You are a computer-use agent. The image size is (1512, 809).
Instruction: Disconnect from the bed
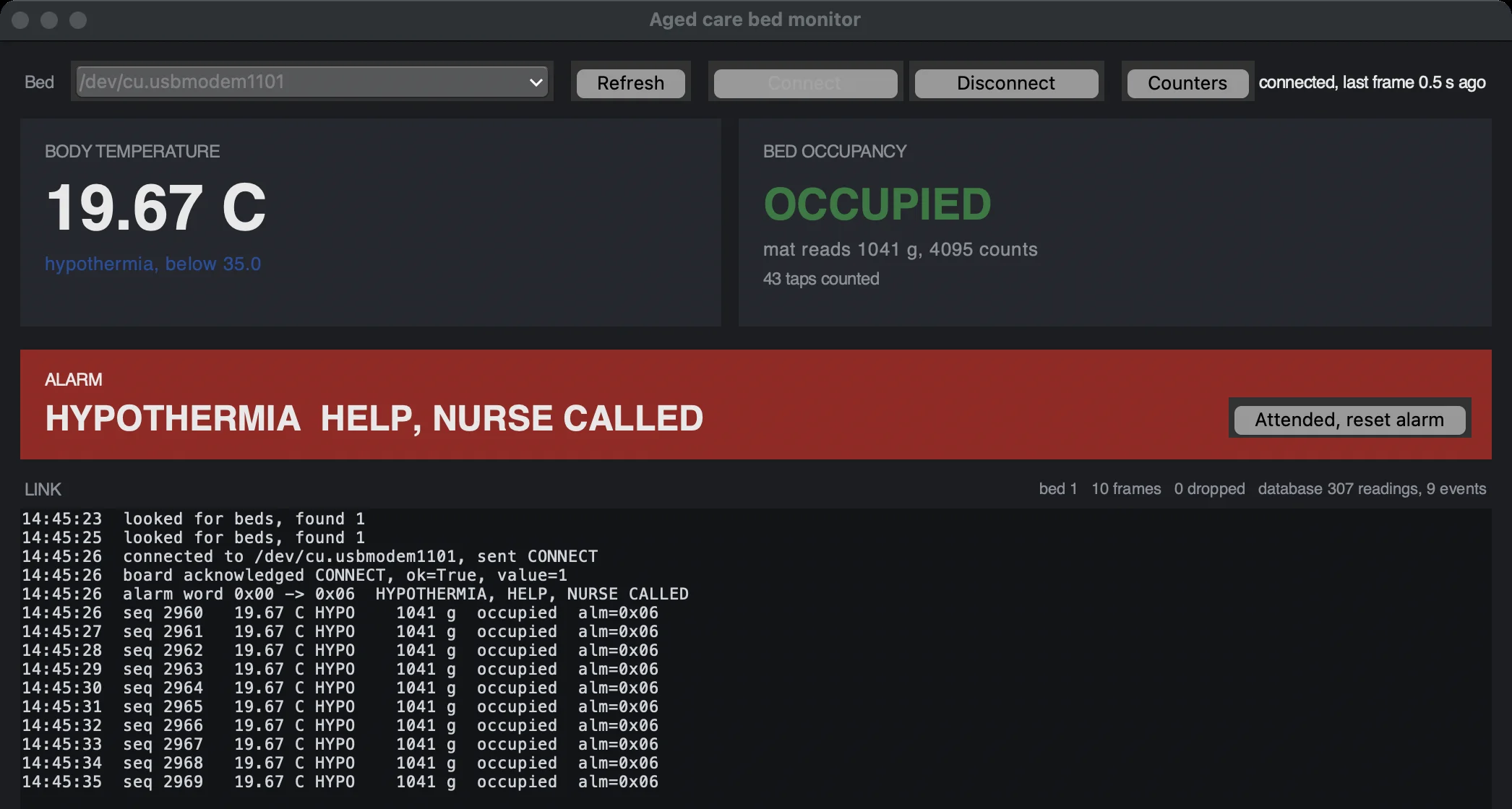click(1006, 83)
